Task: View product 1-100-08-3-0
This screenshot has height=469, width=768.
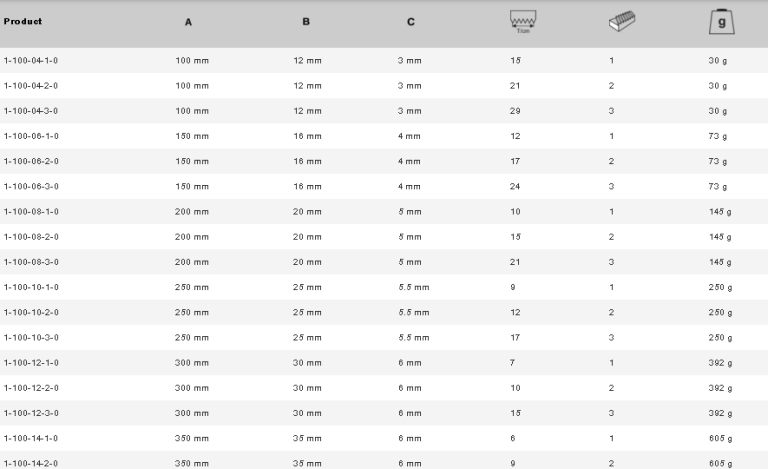Action: (x=38, y=262)
